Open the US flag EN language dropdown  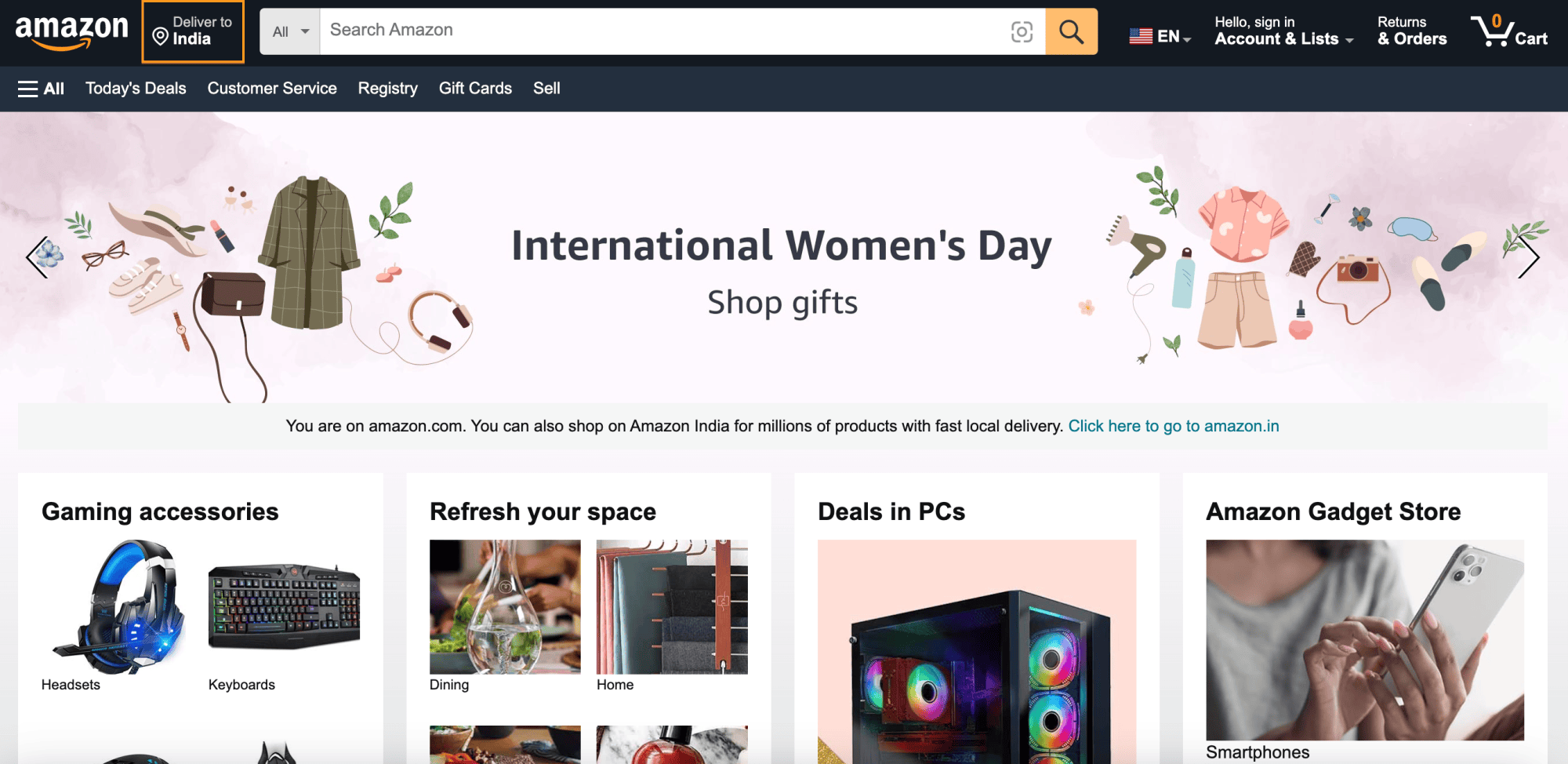point(1160,36)
